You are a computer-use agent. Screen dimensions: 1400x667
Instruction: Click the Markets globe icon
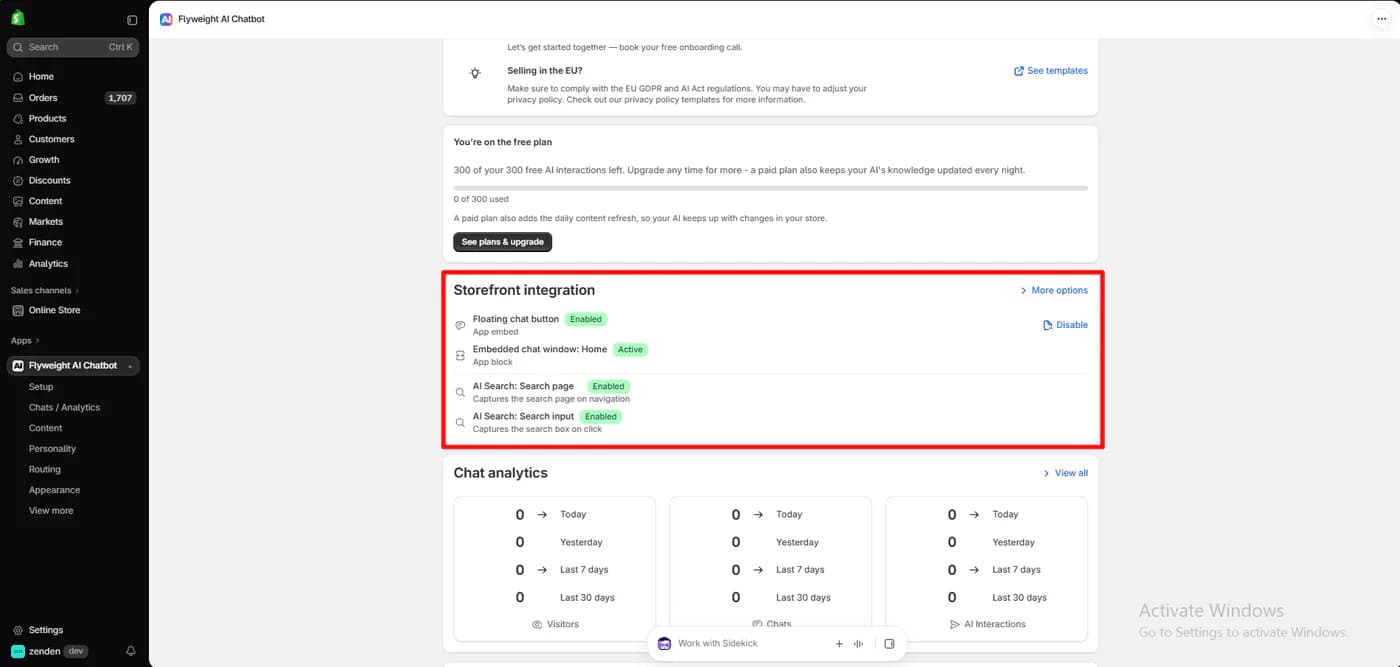[x=18, y=222]
